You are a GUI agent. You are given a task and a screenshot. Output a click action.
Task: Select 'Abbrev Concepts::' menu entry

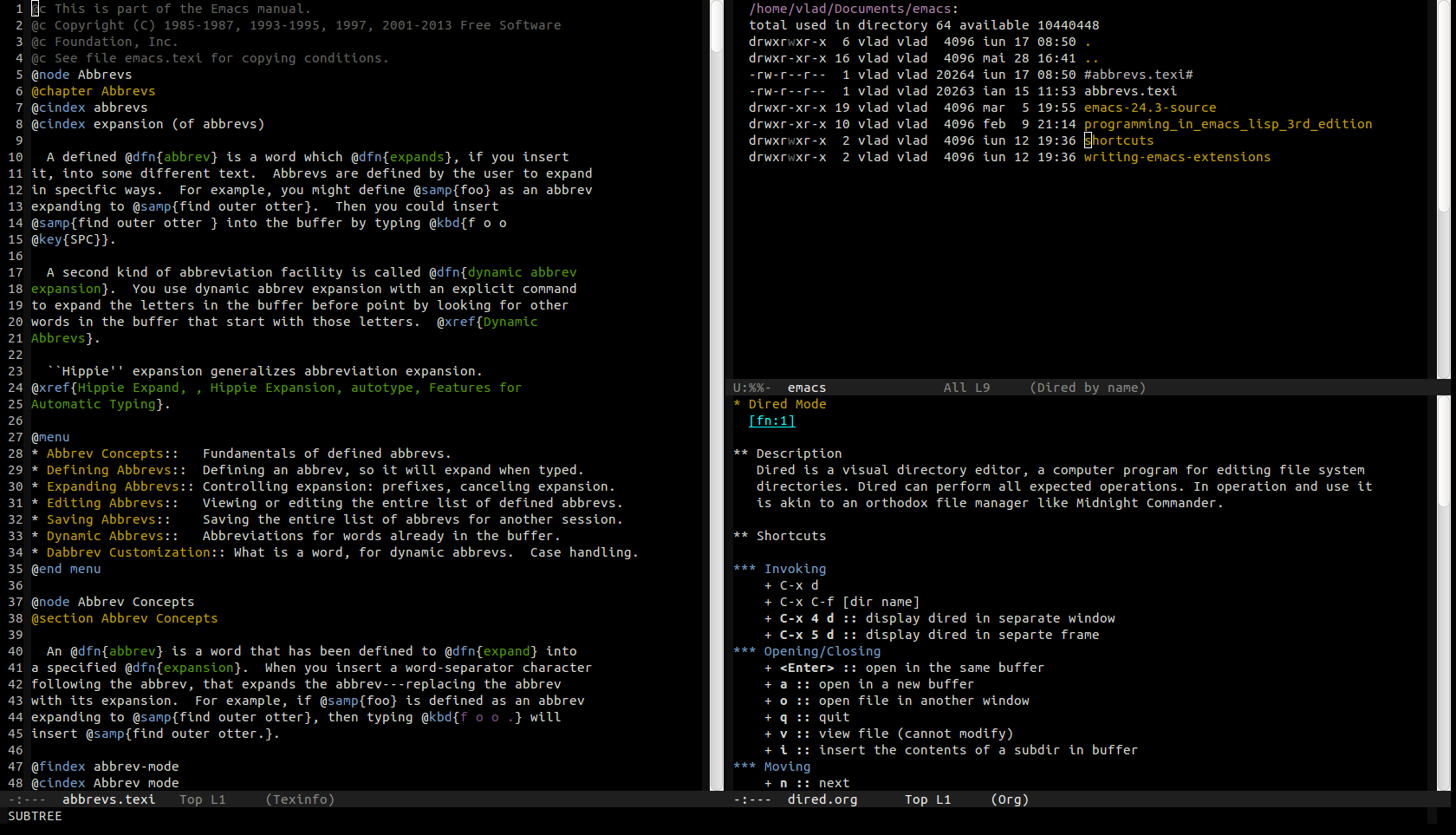(x=113, y=453)
